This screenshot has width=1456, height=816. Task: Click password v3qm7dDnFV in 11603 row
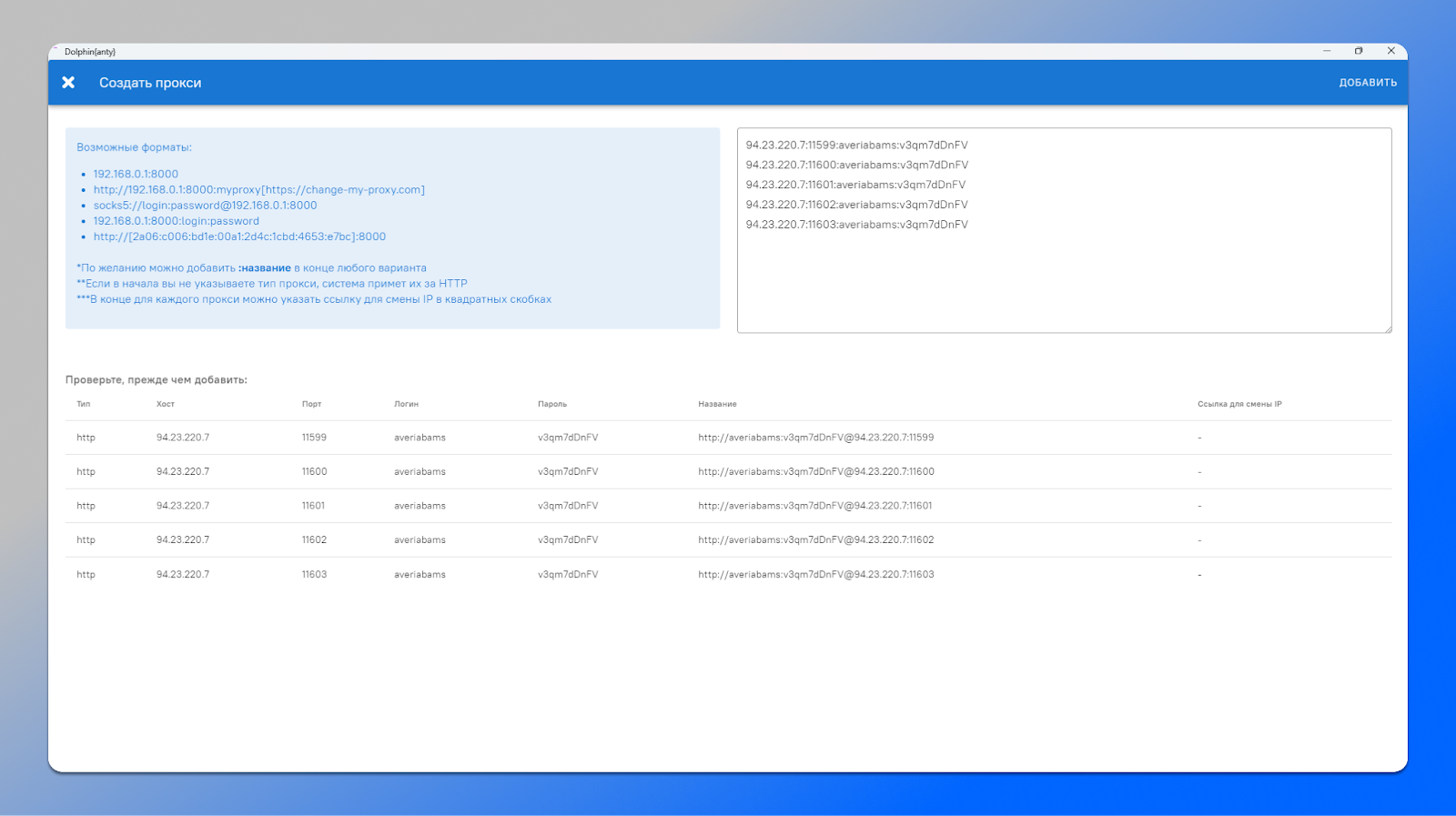pyautogui.click(x=568, y=574)
